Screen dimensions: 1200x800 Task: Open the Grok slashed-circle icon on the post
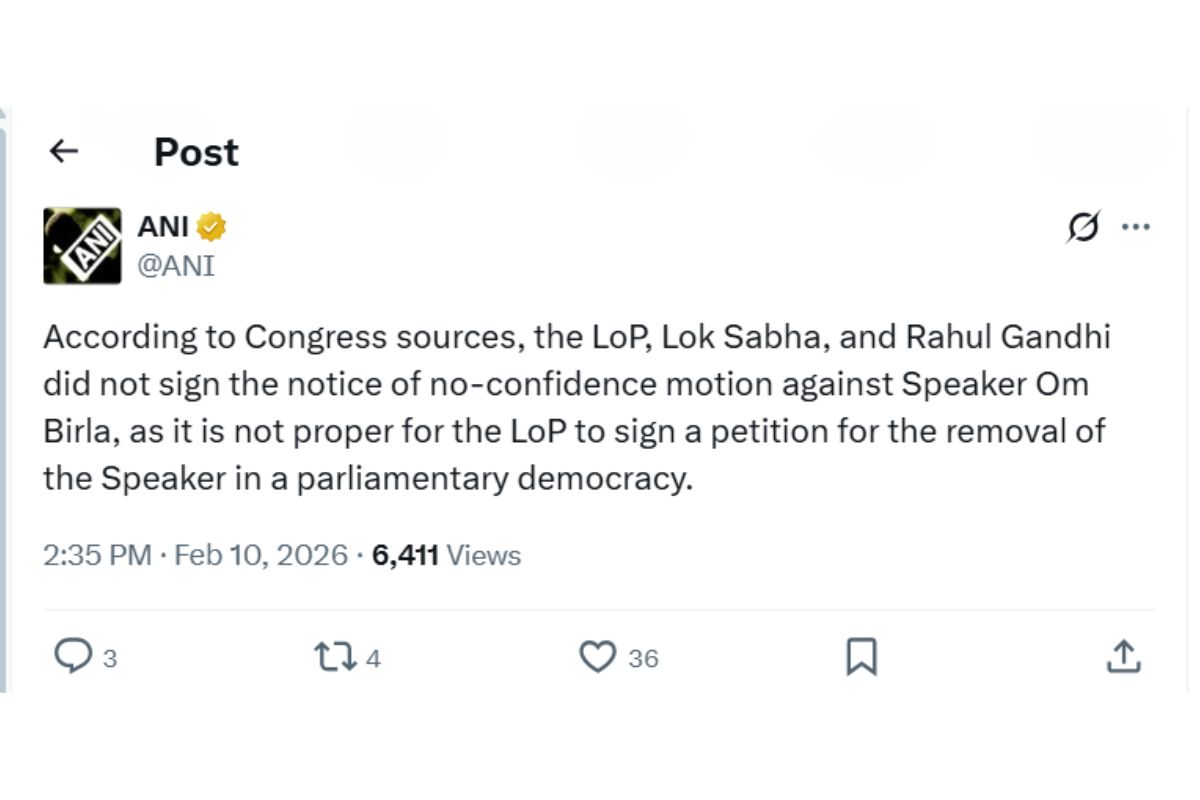[x=1083, y=228]
